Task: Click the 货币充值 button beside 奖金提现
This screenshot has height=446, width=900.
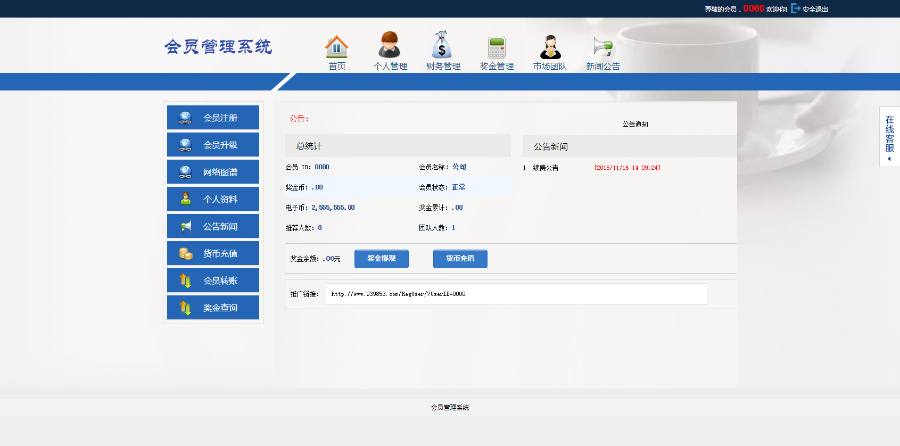Action: click(x=460, y=258)
